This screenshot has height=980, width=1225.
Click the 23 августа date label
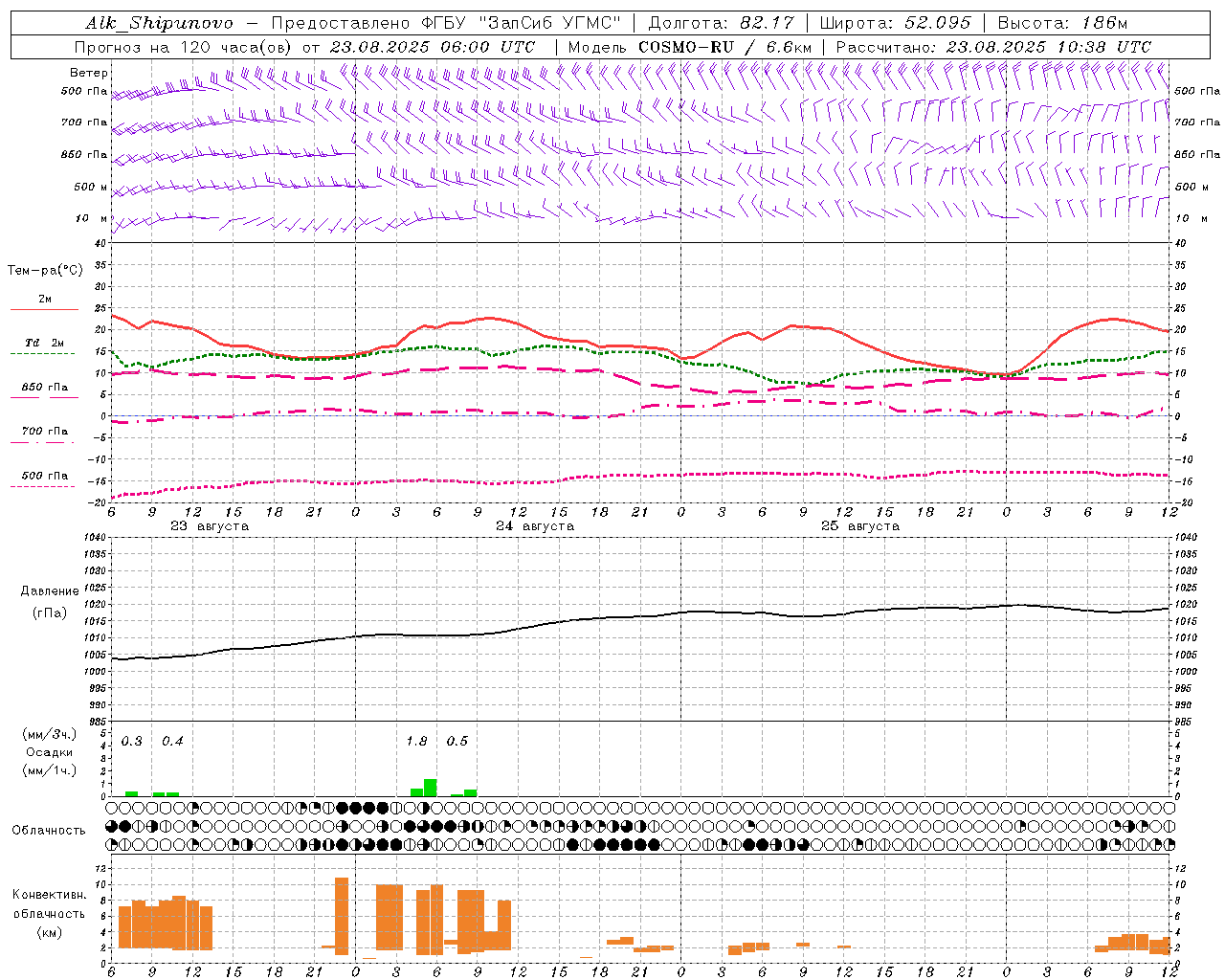[x=210, y=526]
